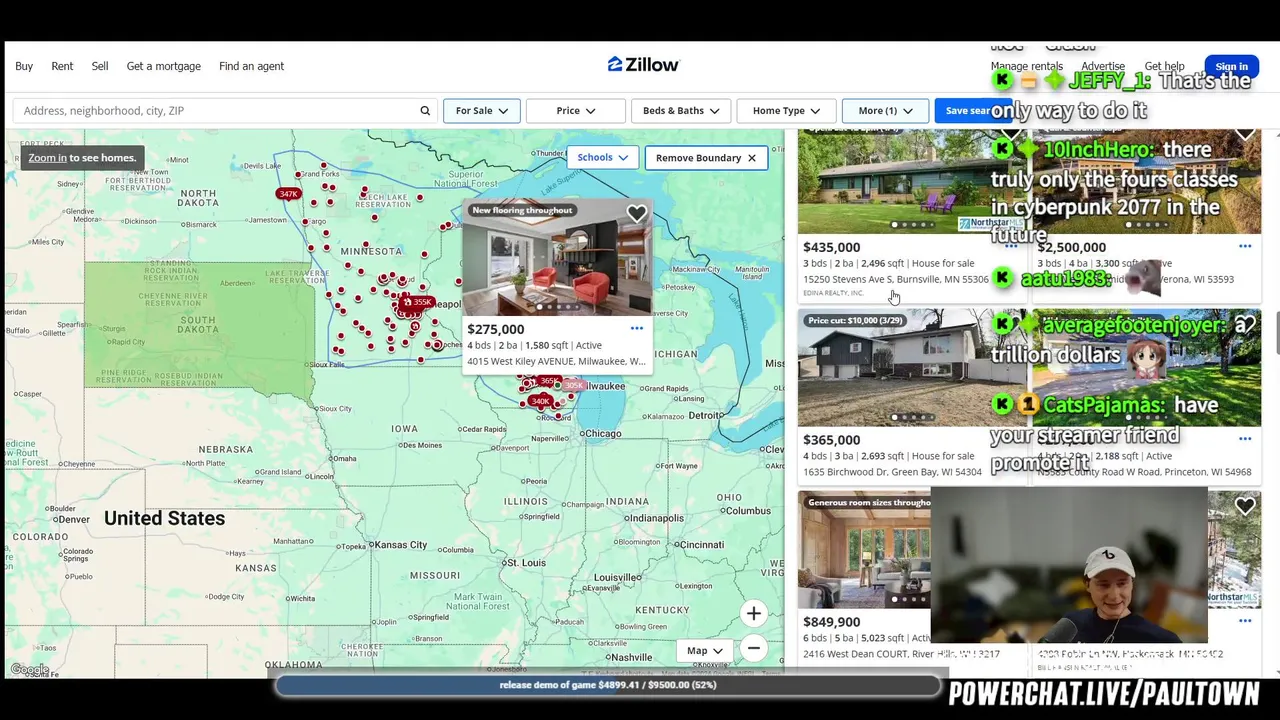This screenshot has width=1280, height=720.
Task: Open more options for $2,500,000 listing
Action: [x=1245, y=246]
